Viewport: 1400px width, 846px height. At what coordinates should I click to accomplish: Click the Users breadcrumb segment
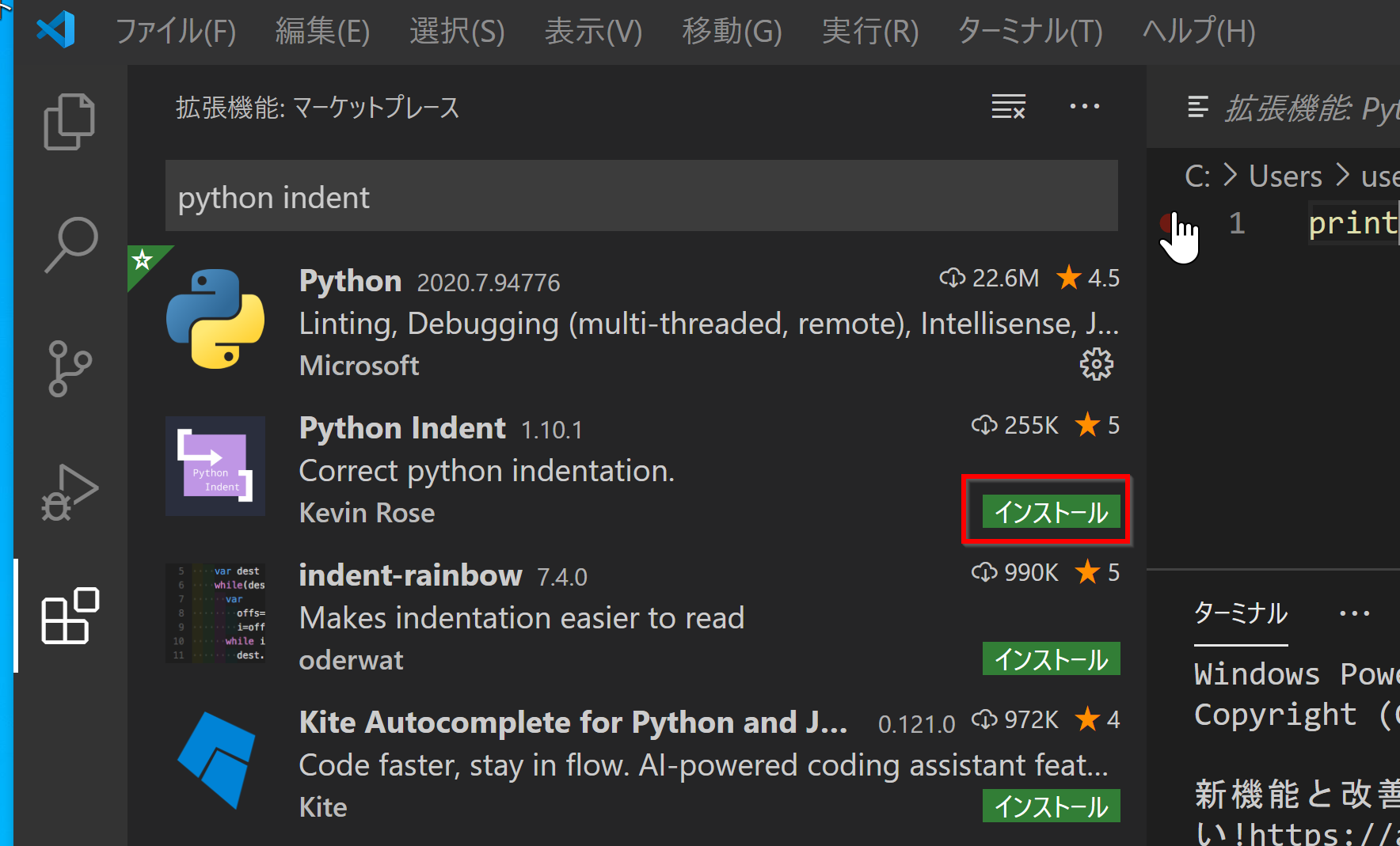(1285, 176)
